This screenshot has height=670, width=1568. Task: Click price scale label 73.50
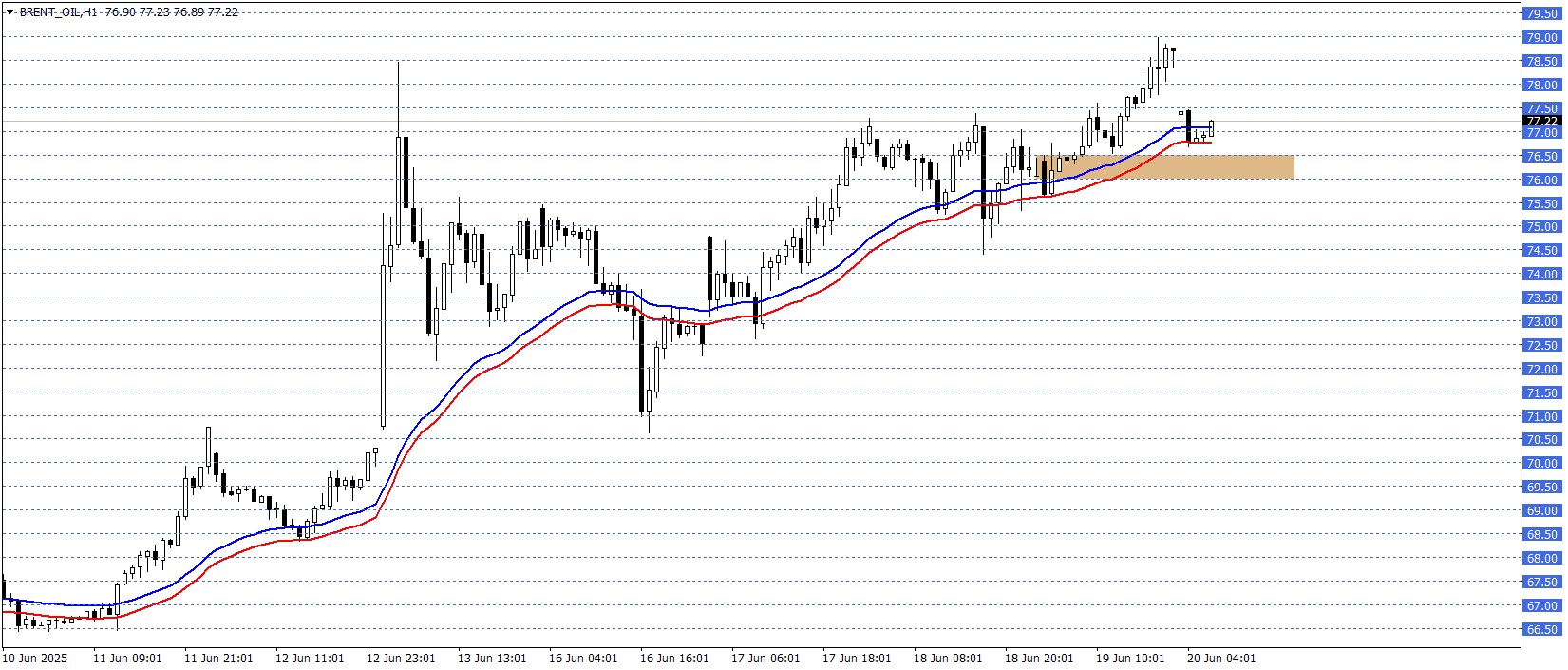(1541, 298)
